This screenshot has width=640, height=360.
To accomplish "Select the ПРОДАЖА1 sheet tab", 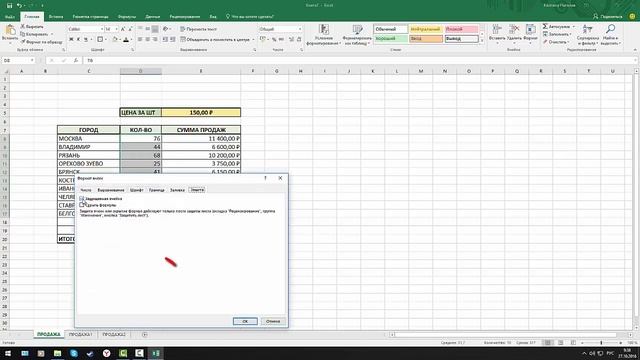I will point(80,334).
